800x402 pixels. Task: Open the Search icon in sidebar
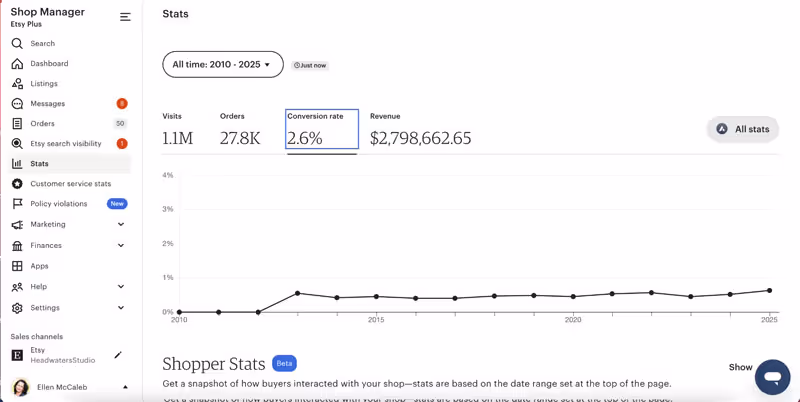pos(17,44)
